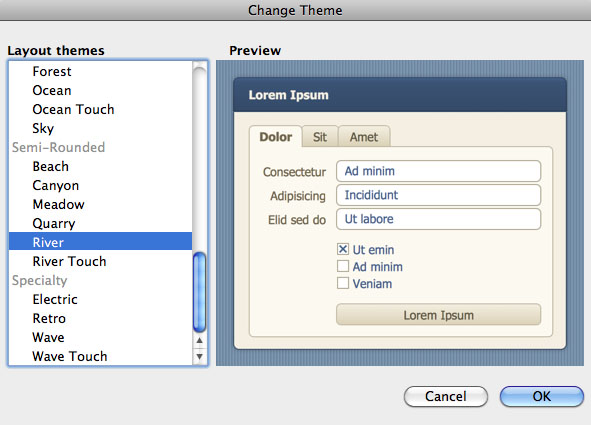This screenshot has width=591, height=425.
Task: Switch to the Sit tab in preview
Action: pos(320,137)
